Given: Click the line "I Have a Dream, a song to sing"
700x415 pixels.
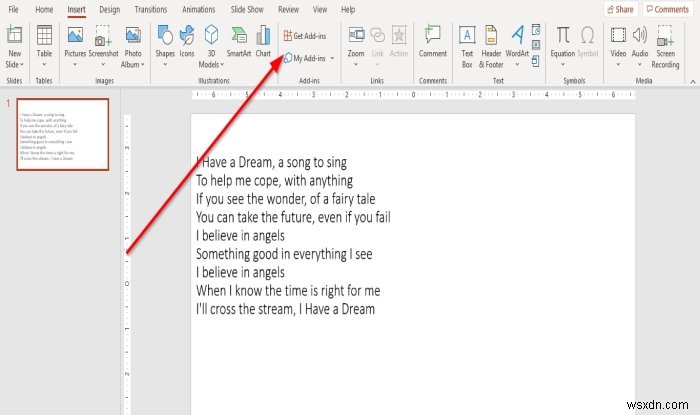Looking at the screenshot, I should click(271, 162).
